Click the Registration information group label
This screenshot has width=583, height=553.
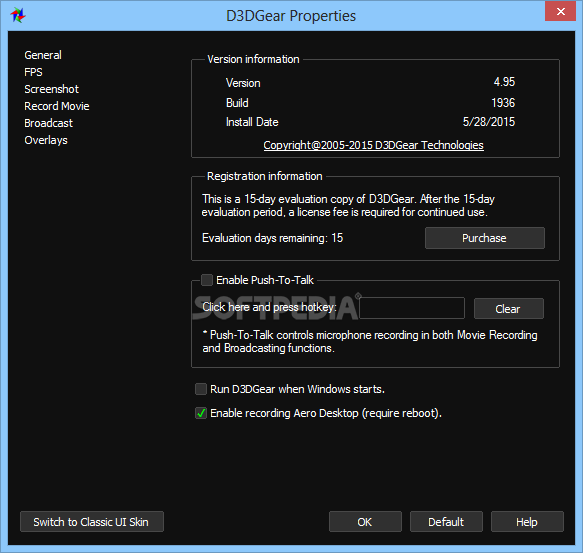pos(264,176)
